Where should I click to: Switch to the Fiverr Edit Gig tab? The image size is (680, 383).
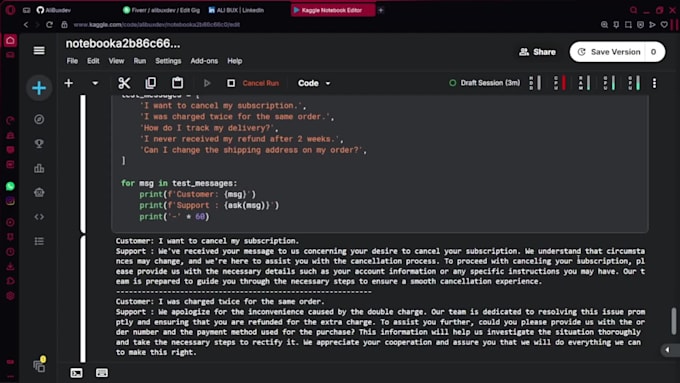[161, 10]
